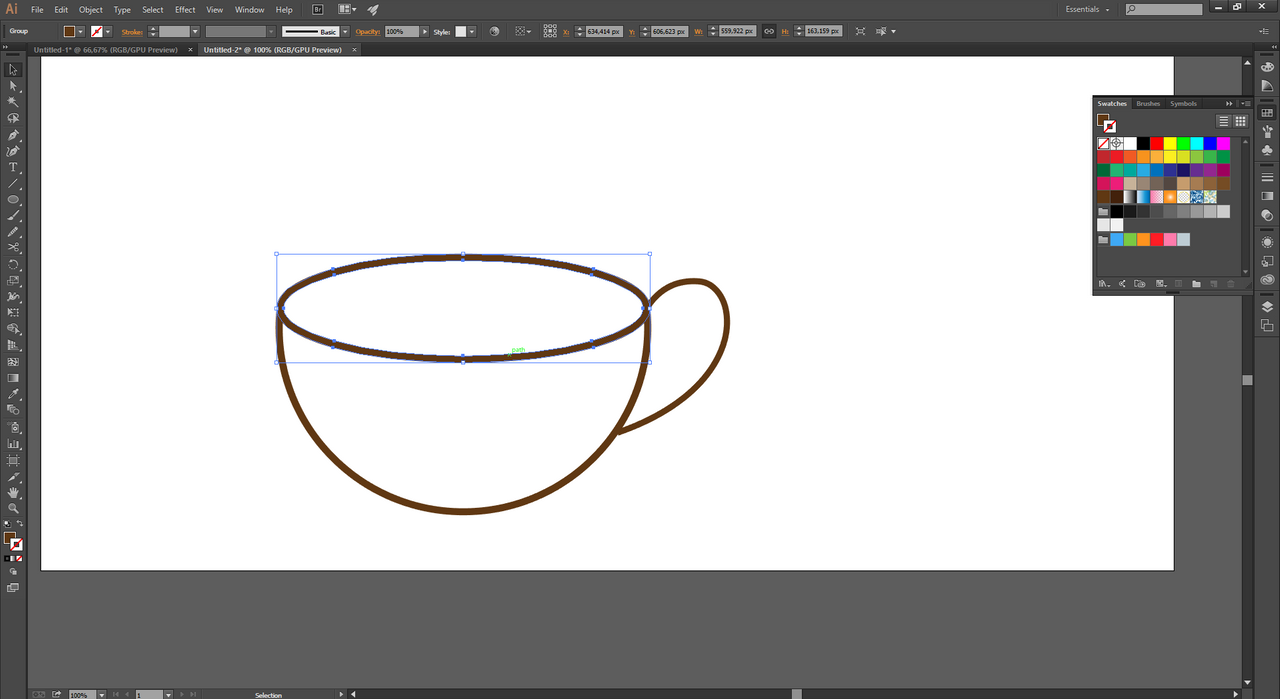
Task: Select the Type tool
Action: point(13,167)
